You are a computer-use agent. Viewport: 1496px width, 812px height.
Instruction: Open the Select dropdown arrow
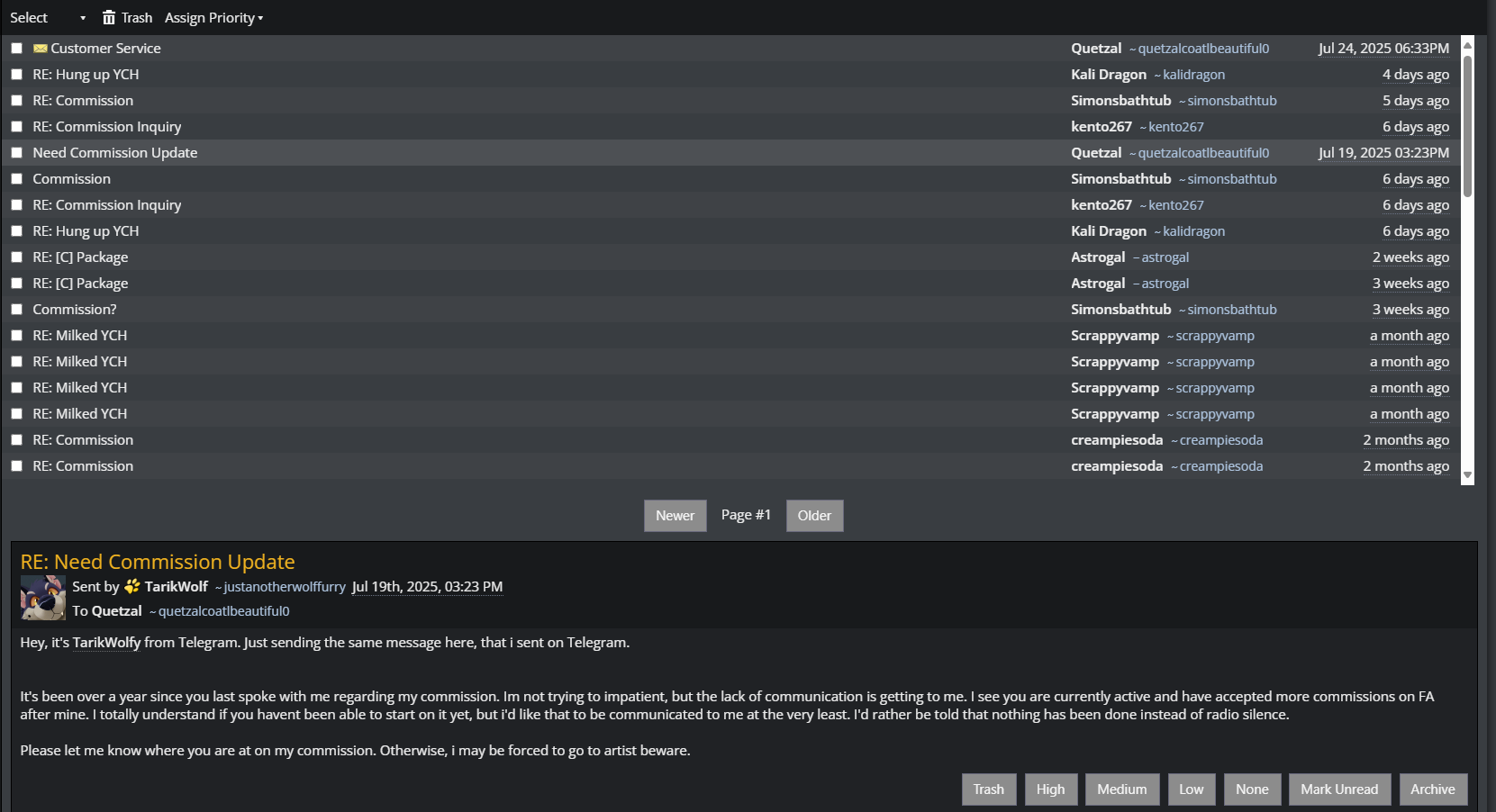tap(83, 18)
